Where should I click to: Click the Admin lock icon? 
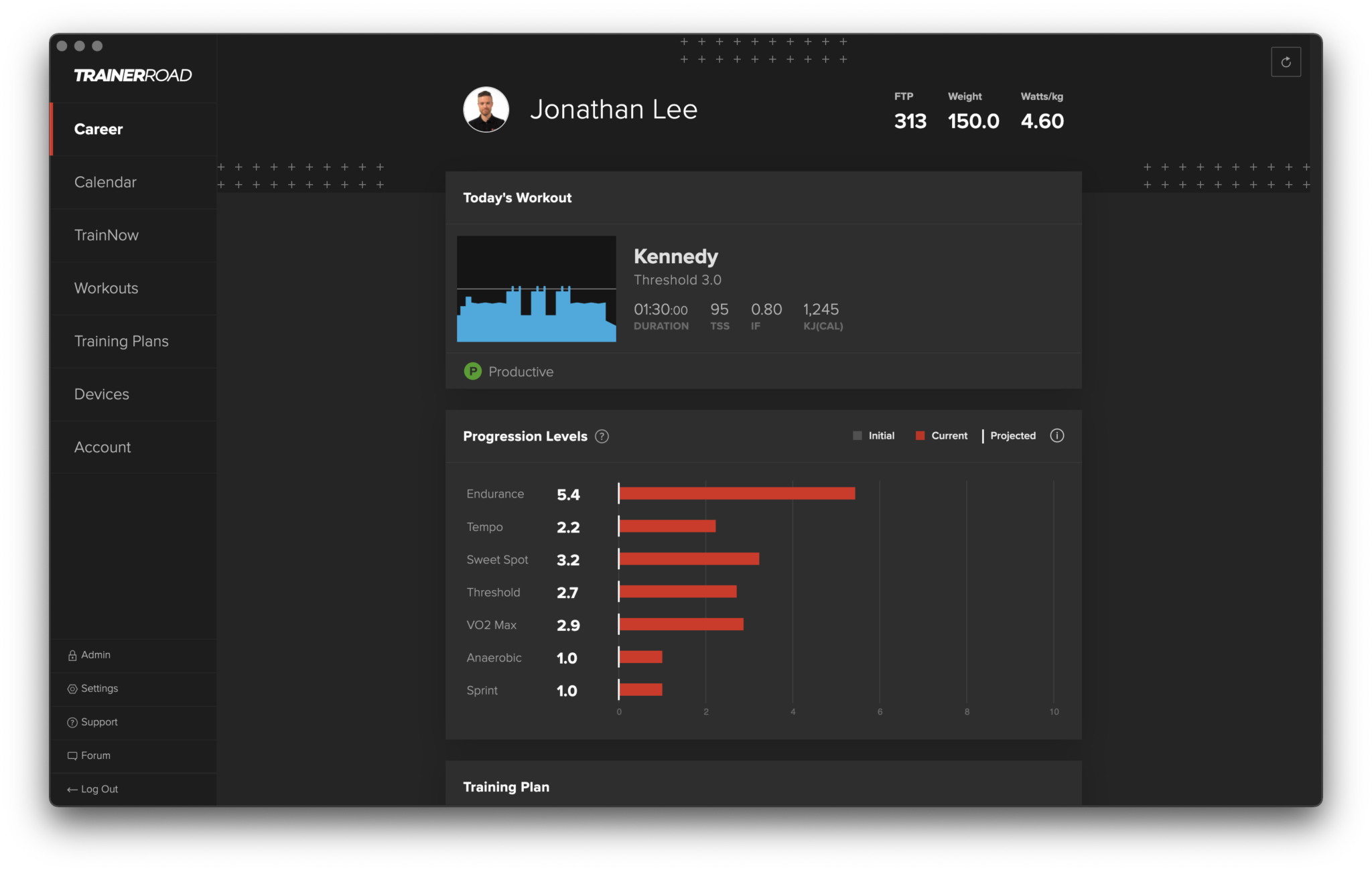[72, 656]
